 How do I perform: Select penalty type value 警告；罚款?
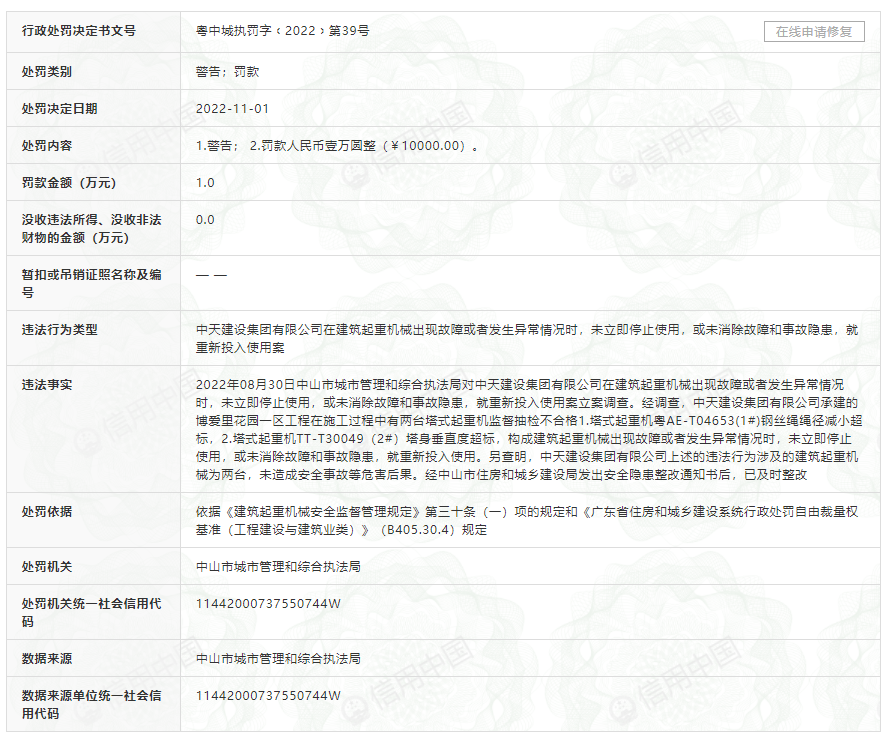click(x=227, y=72)
